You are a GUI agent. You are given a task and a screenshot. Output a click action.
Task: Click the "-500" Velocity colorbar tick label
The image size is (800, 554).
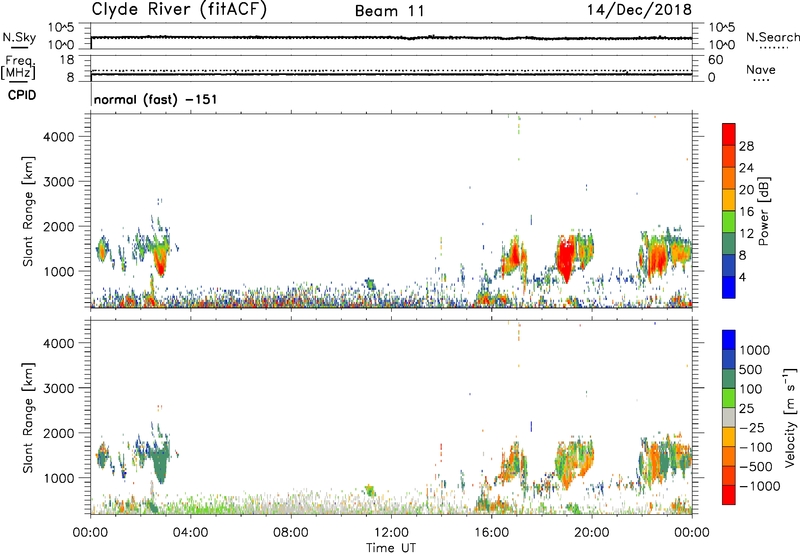756,466
